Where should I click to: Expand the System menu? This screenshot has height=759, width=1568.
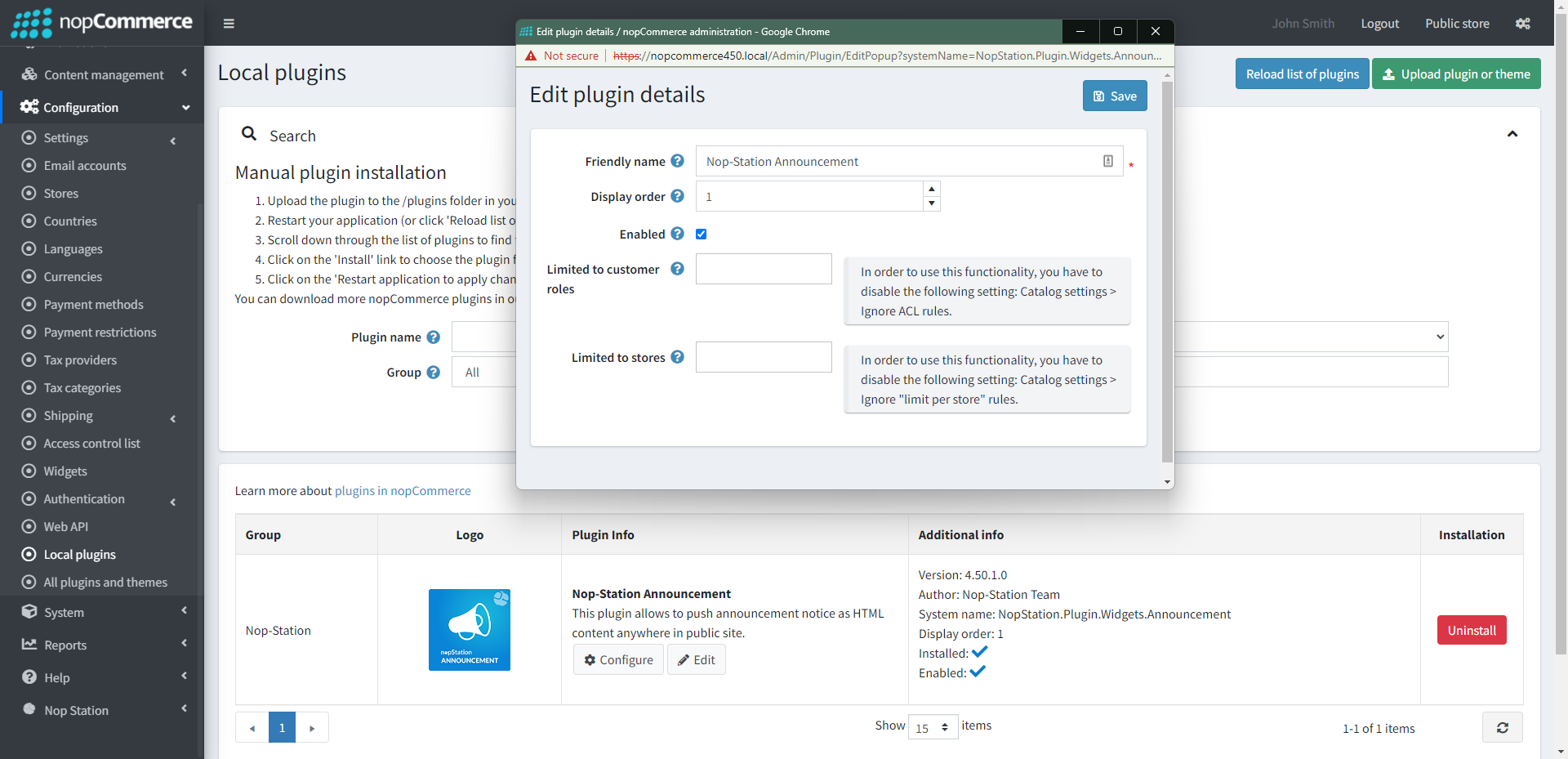point(102,612)
